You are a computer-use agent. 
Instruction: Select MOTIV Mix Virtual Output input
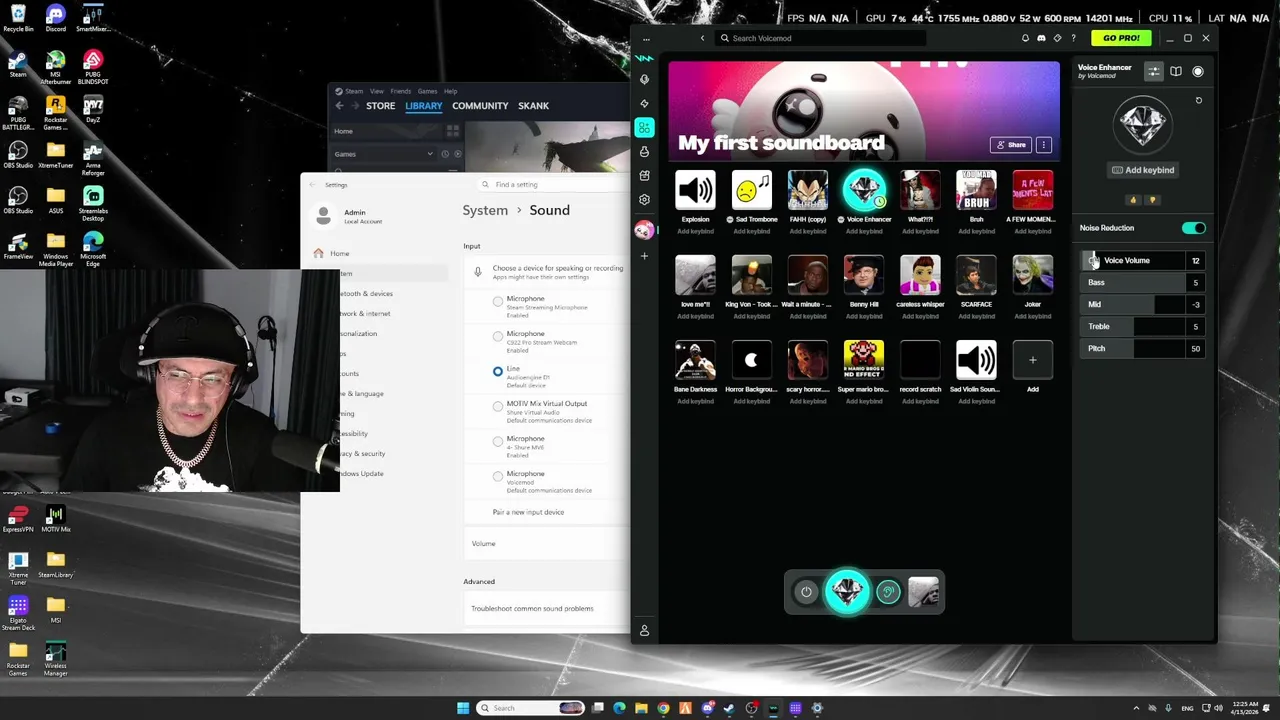pos(498,406)
